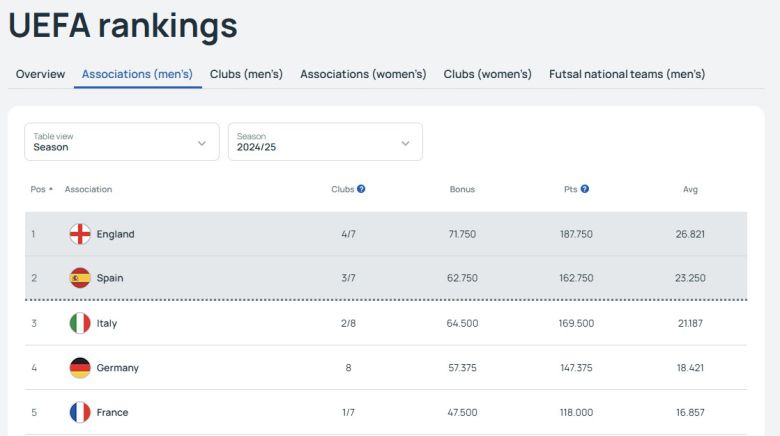
Task: Open the Table view dropdown
Action: [121, 142]
